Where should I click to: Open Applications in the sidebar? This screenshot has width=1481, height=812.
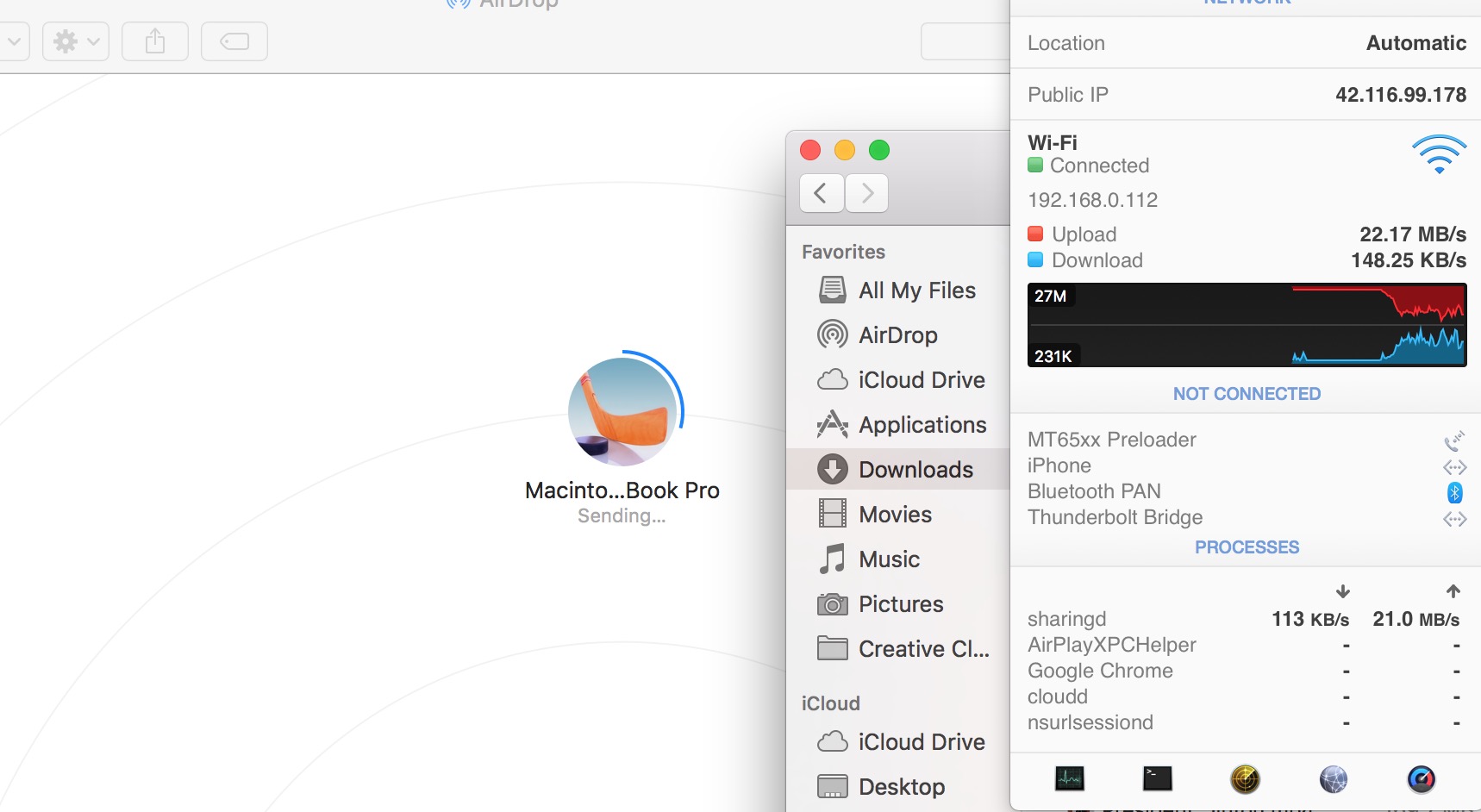897,425
